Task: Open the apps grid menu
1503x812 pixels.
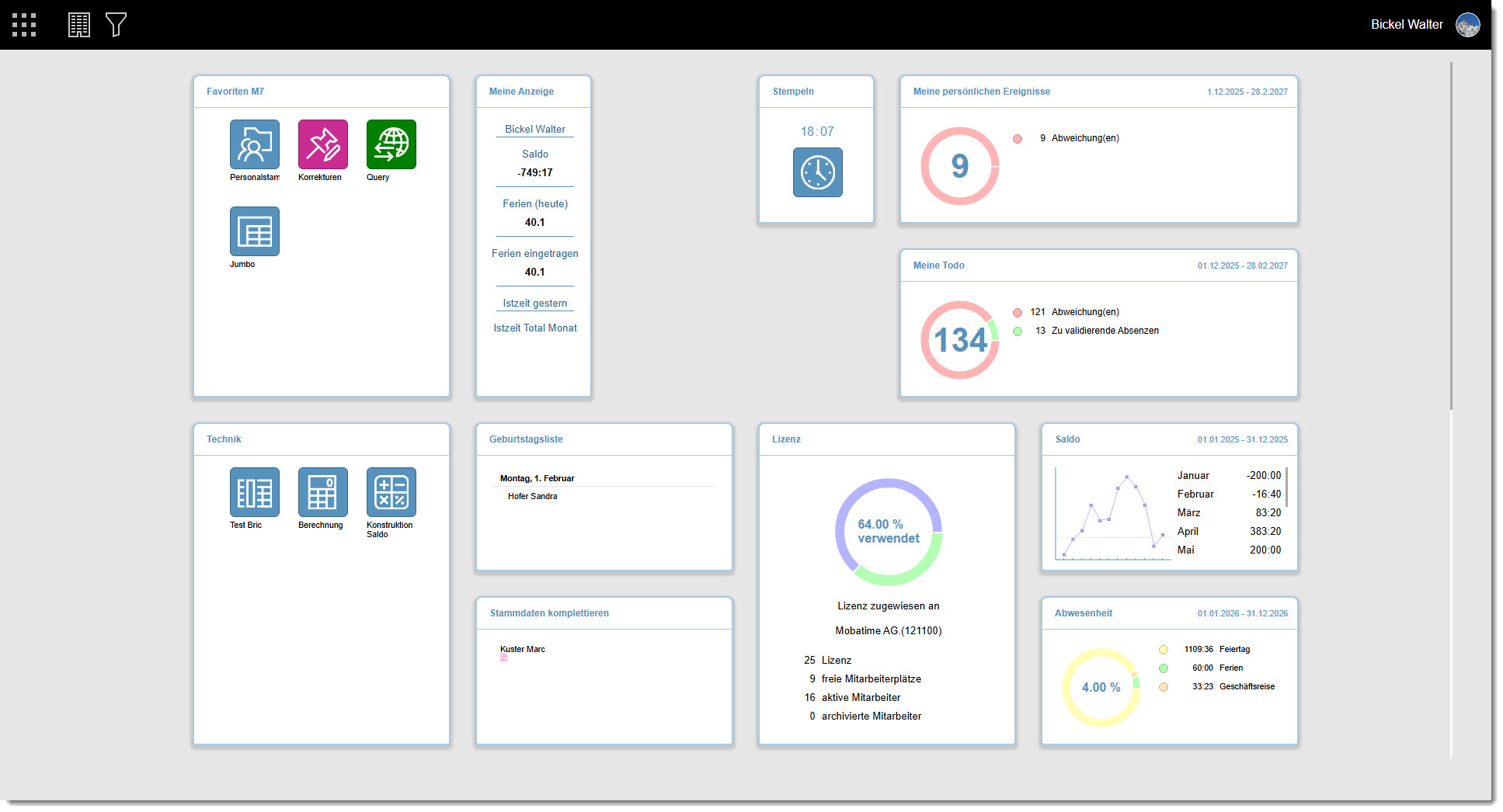Action: (24, 25)
